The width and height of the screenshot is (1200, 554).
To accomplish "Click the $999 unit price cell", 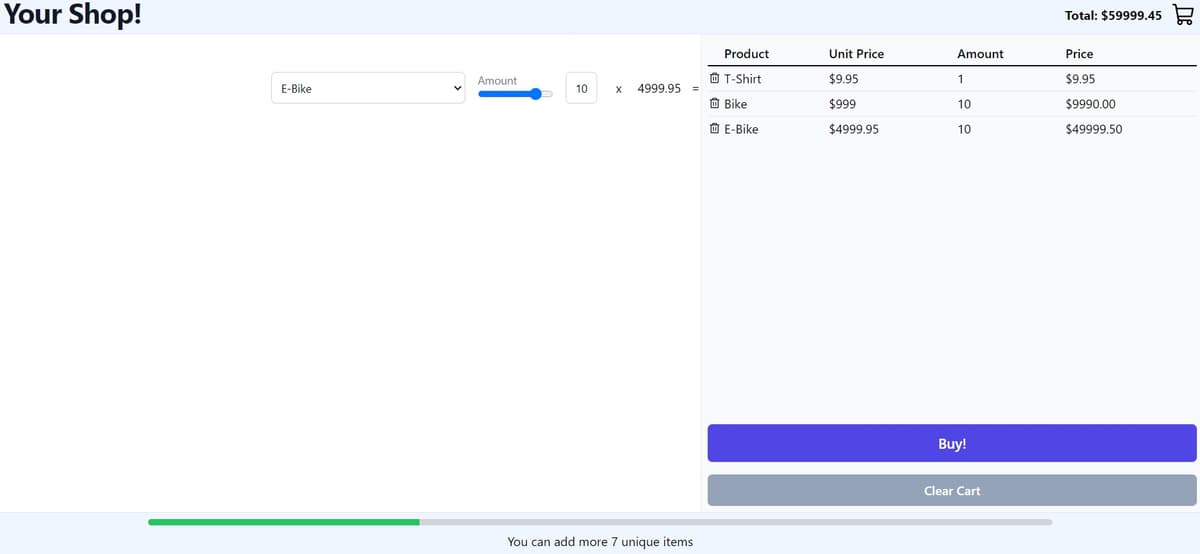I will point(842,104).
